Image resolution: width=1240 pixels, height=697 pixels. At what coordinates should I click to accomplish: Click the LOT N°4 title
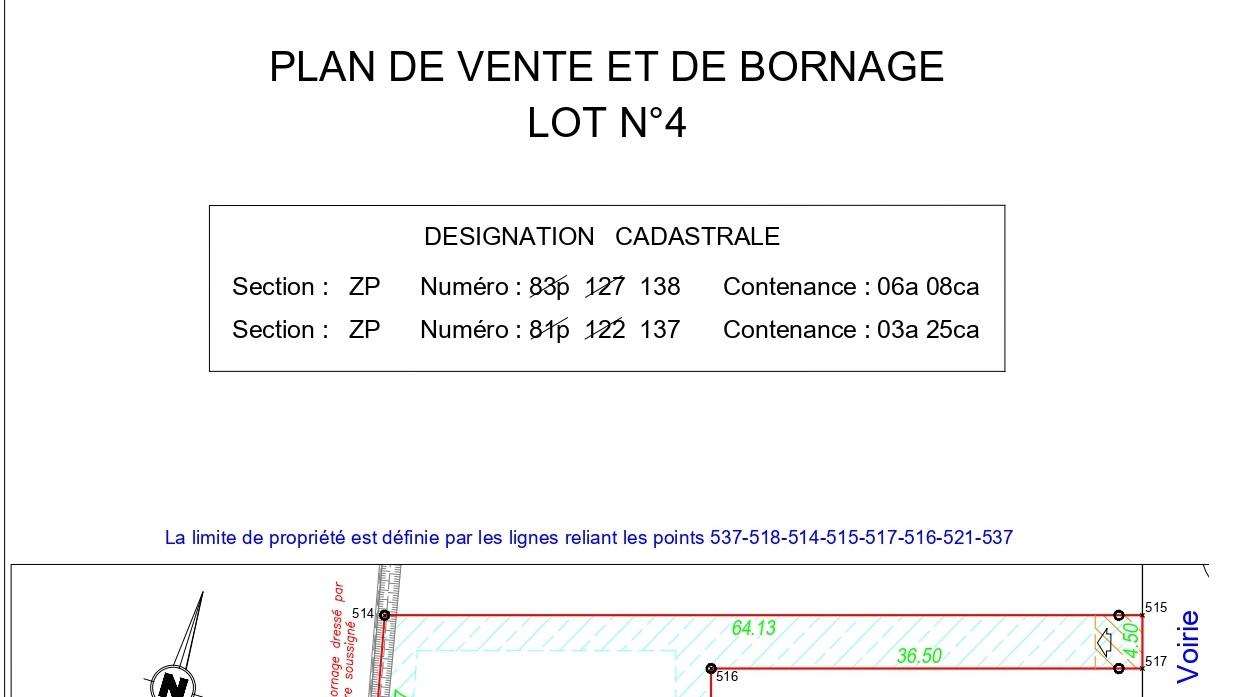(x=607, y=123)
